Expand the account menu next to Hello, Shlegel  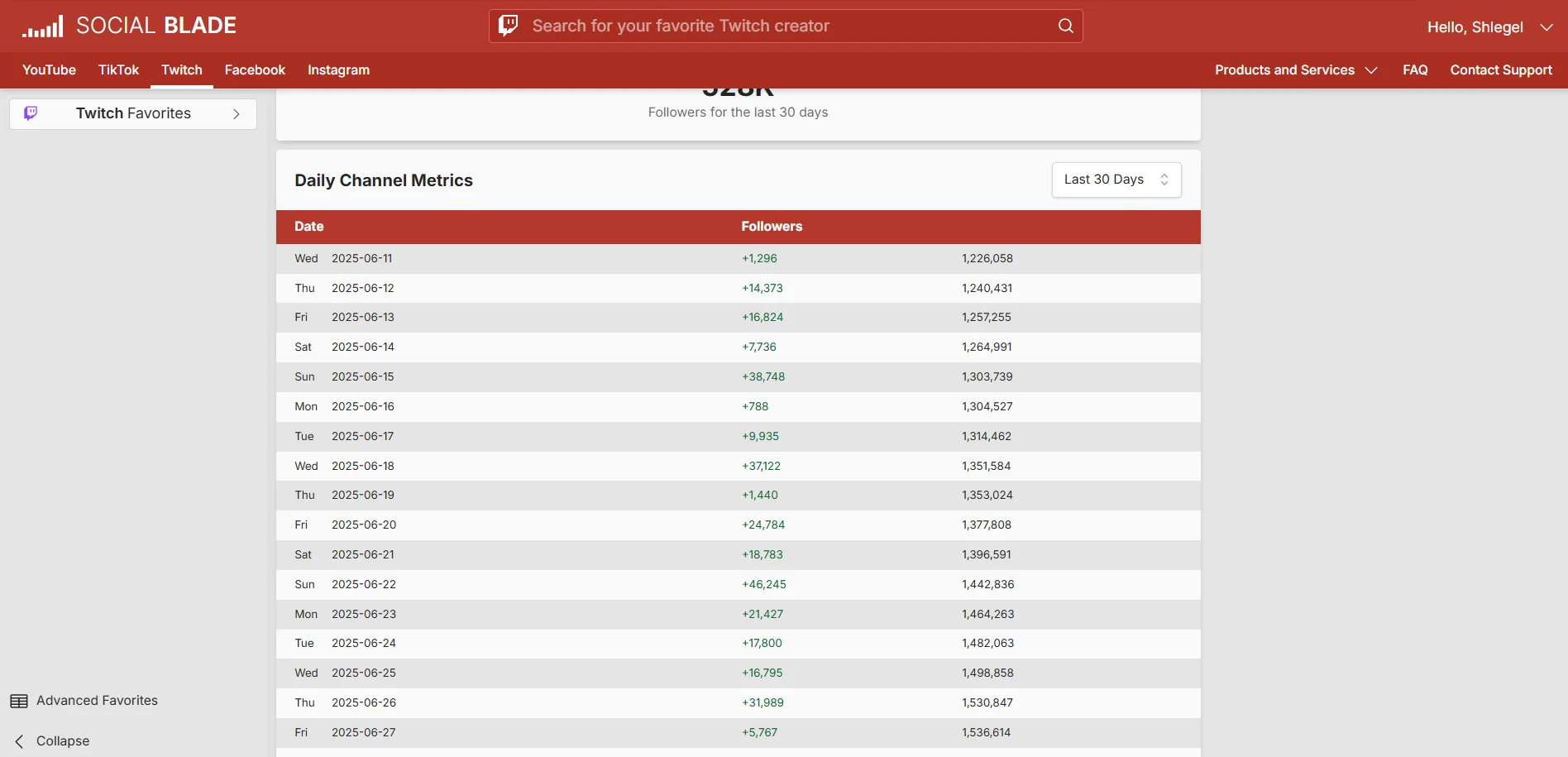[1547, 27]
